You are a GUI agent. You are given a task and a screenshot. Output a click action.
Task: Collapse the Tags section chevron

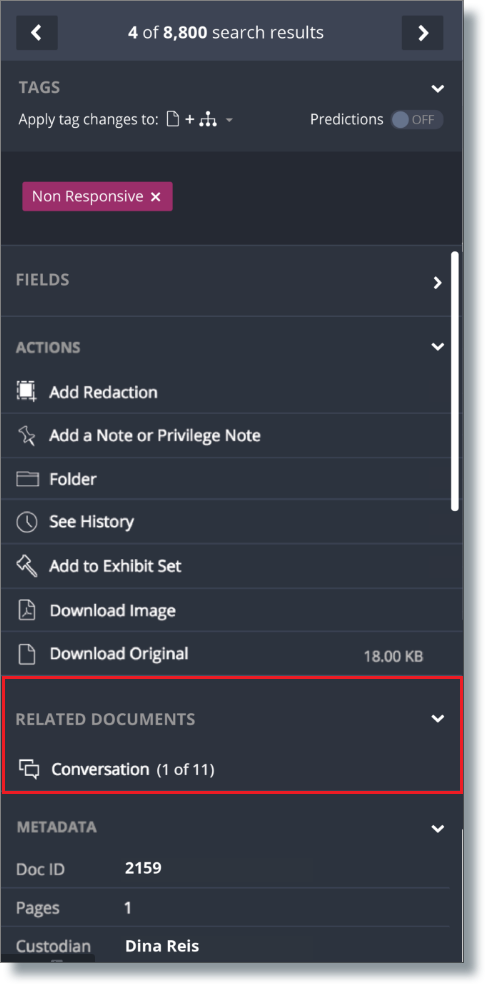click(438, 88)
